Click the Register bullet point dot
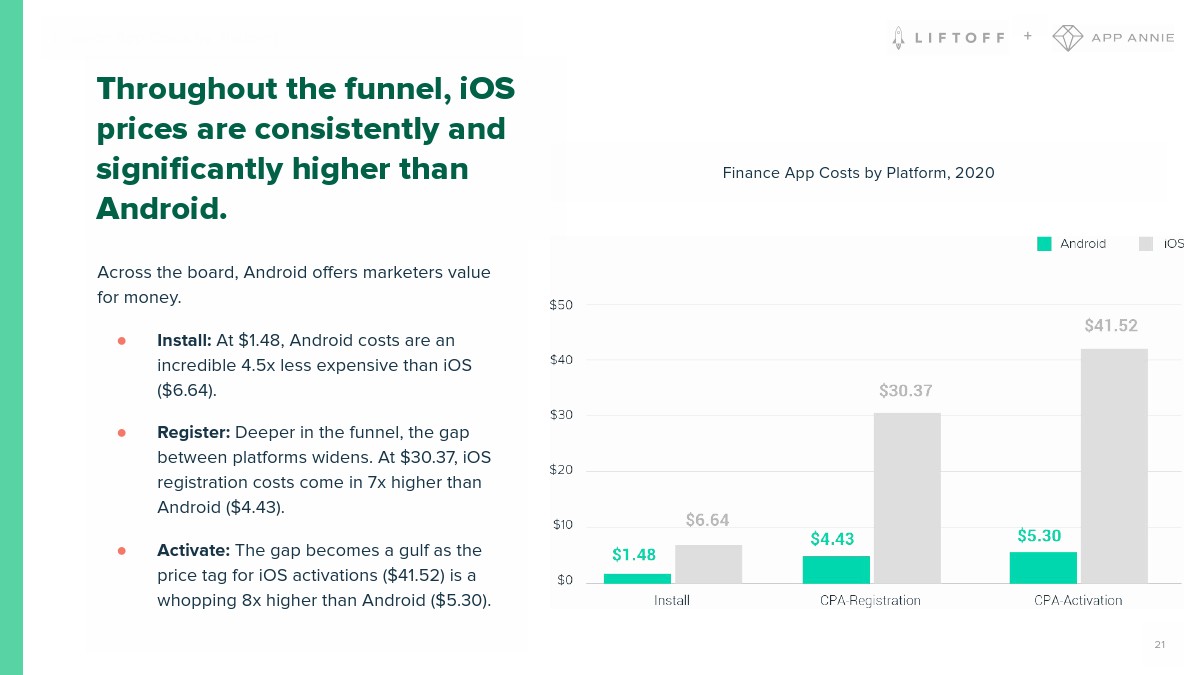Viewport: 1200px width, 675px height. pyautogui.click(x=122, y=433)
